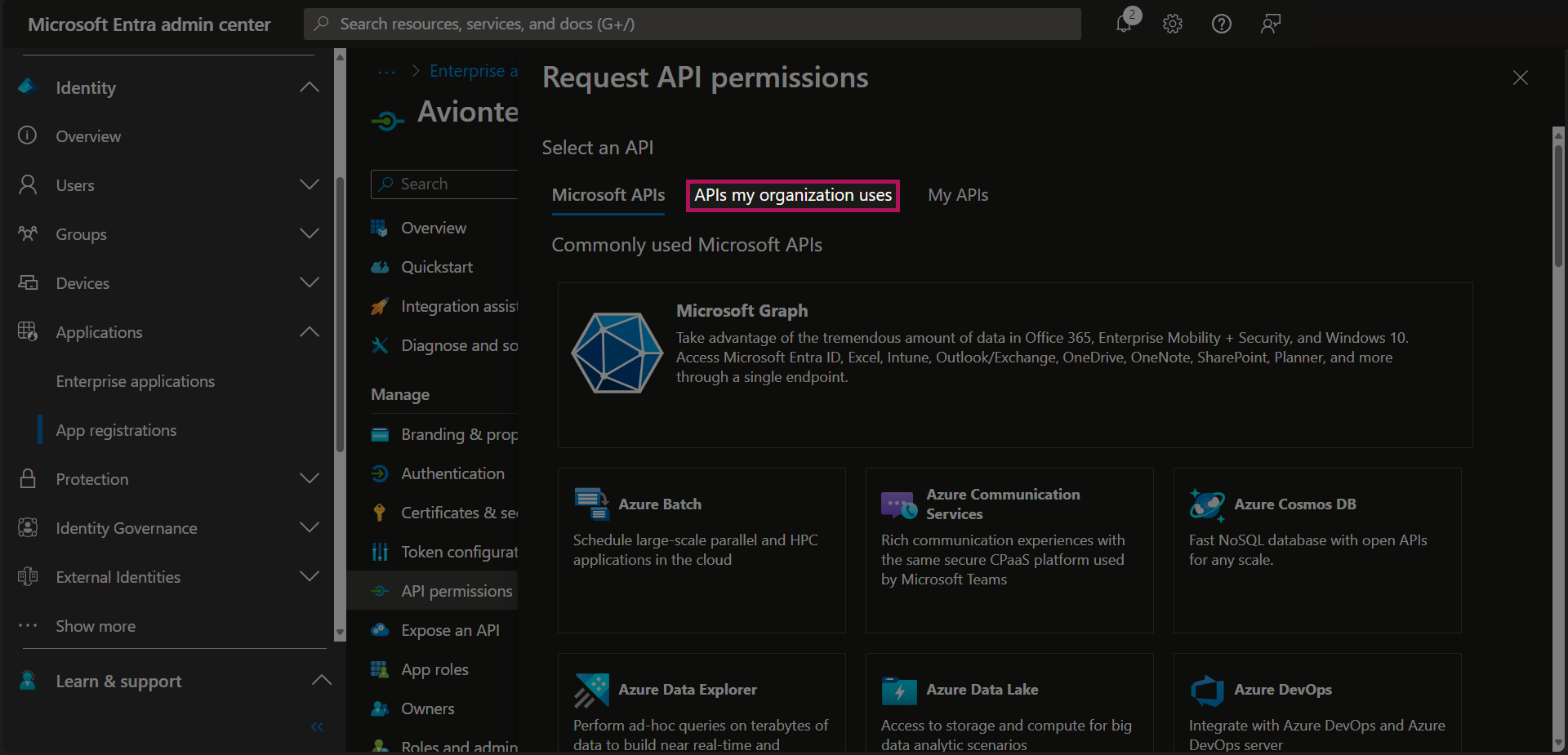Expand the Users menu chevron
Viewport: 1568px width, 755px height.
point(310,184)
